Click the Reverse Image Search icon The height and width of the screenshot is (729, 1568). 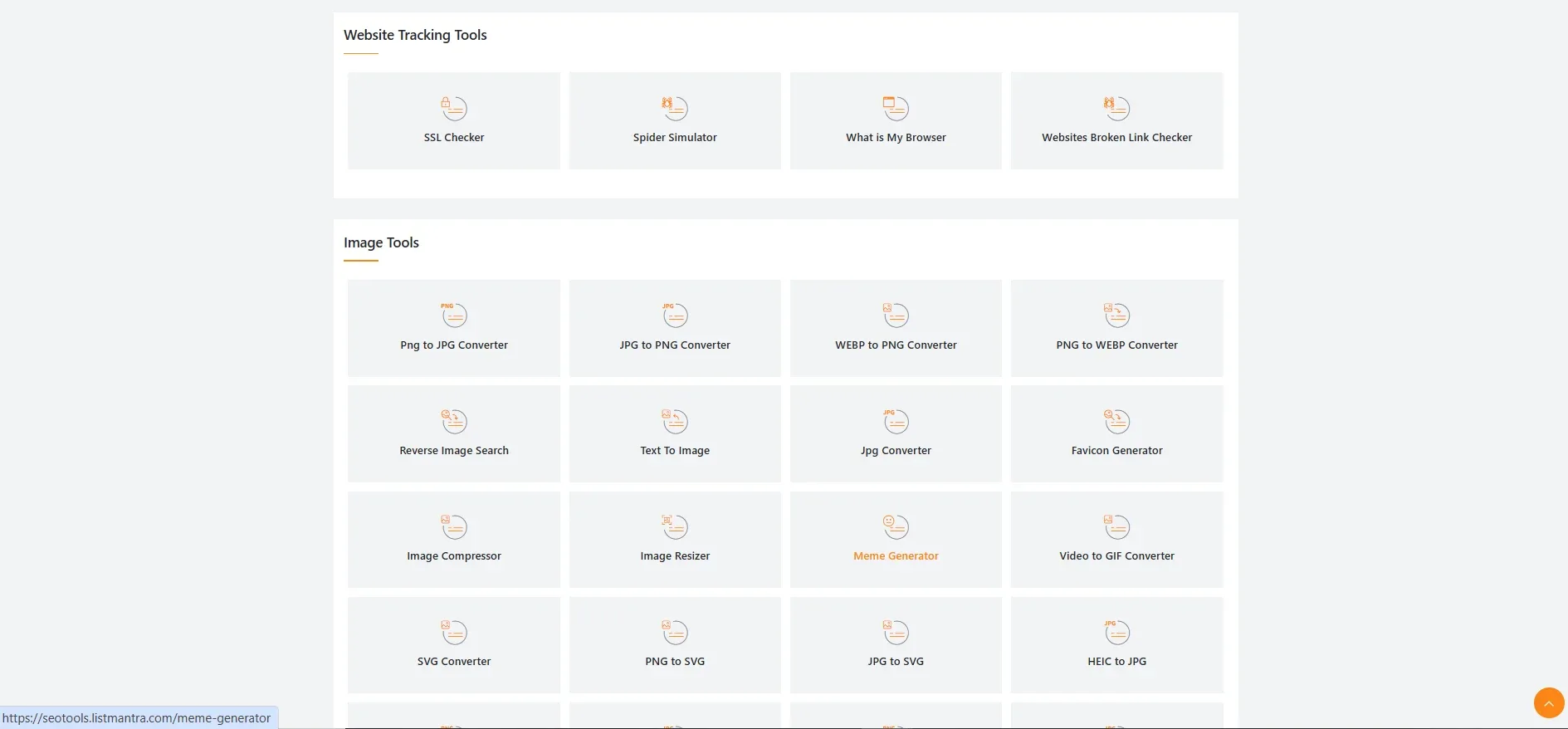(453, 421)
